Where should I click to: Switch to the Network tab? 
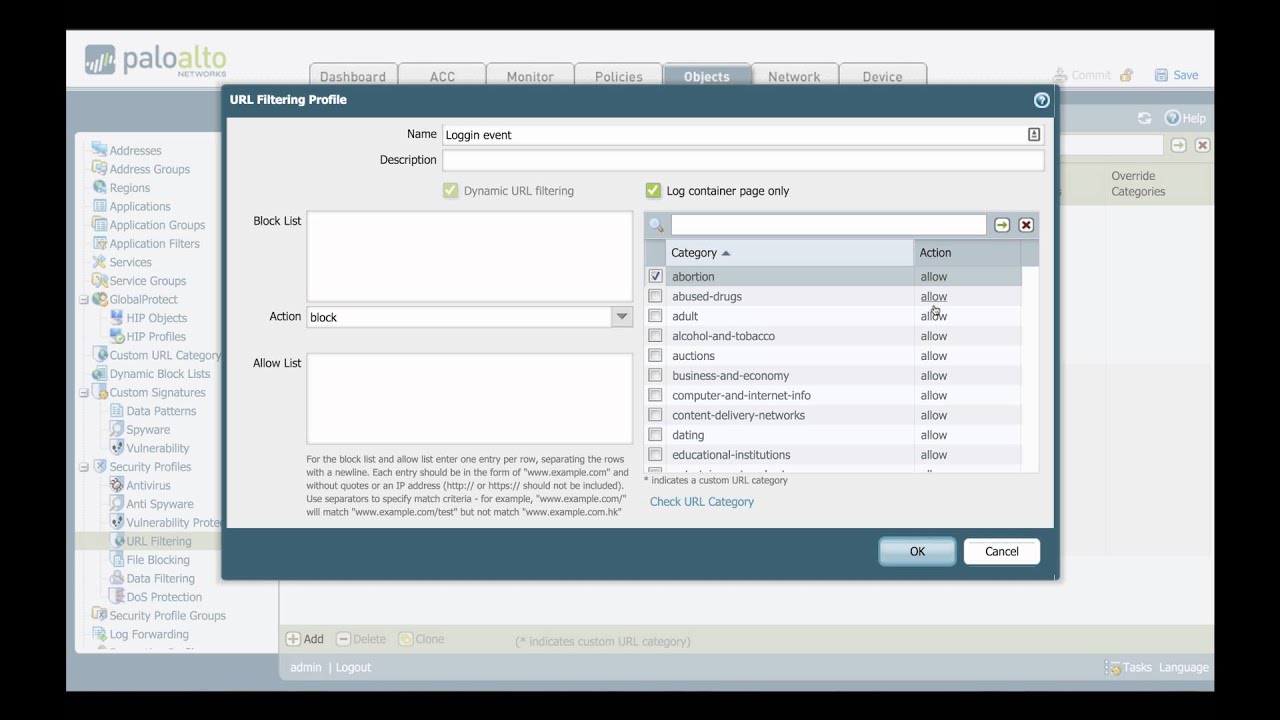click(794, 76)
